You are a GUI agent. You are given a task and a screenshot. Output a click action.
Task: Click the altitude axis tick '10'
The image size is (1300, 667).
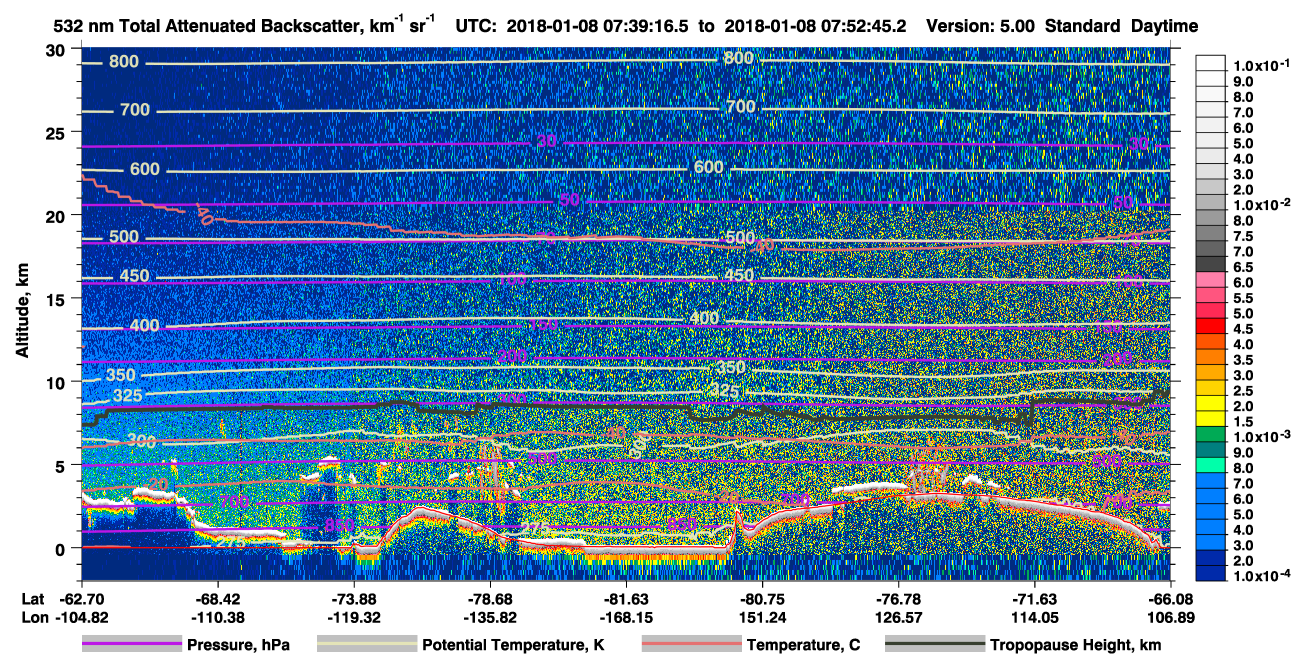tap(57, 382)
